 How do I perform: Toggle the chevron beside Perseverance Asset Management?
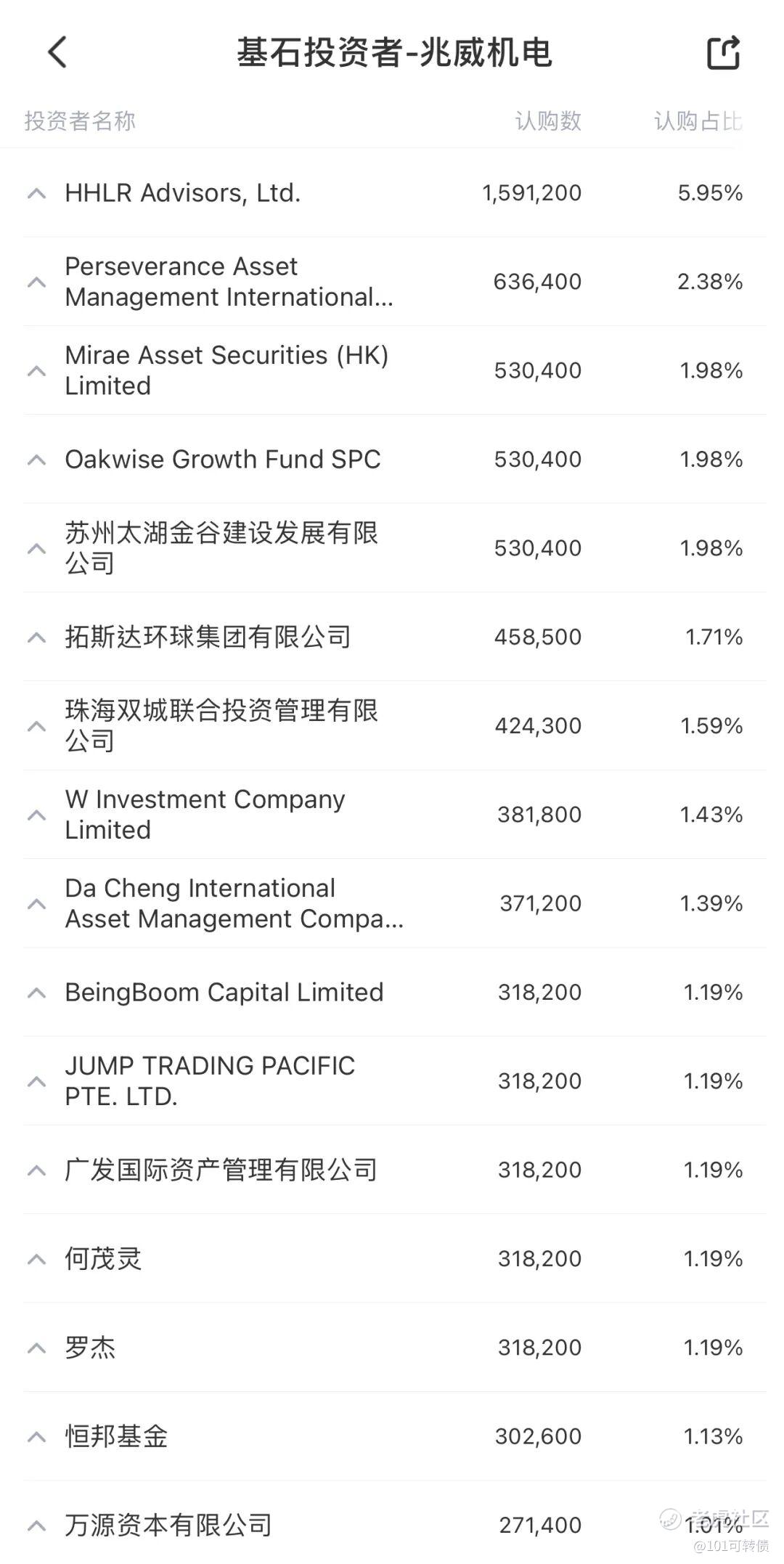(x=36, y=282)
